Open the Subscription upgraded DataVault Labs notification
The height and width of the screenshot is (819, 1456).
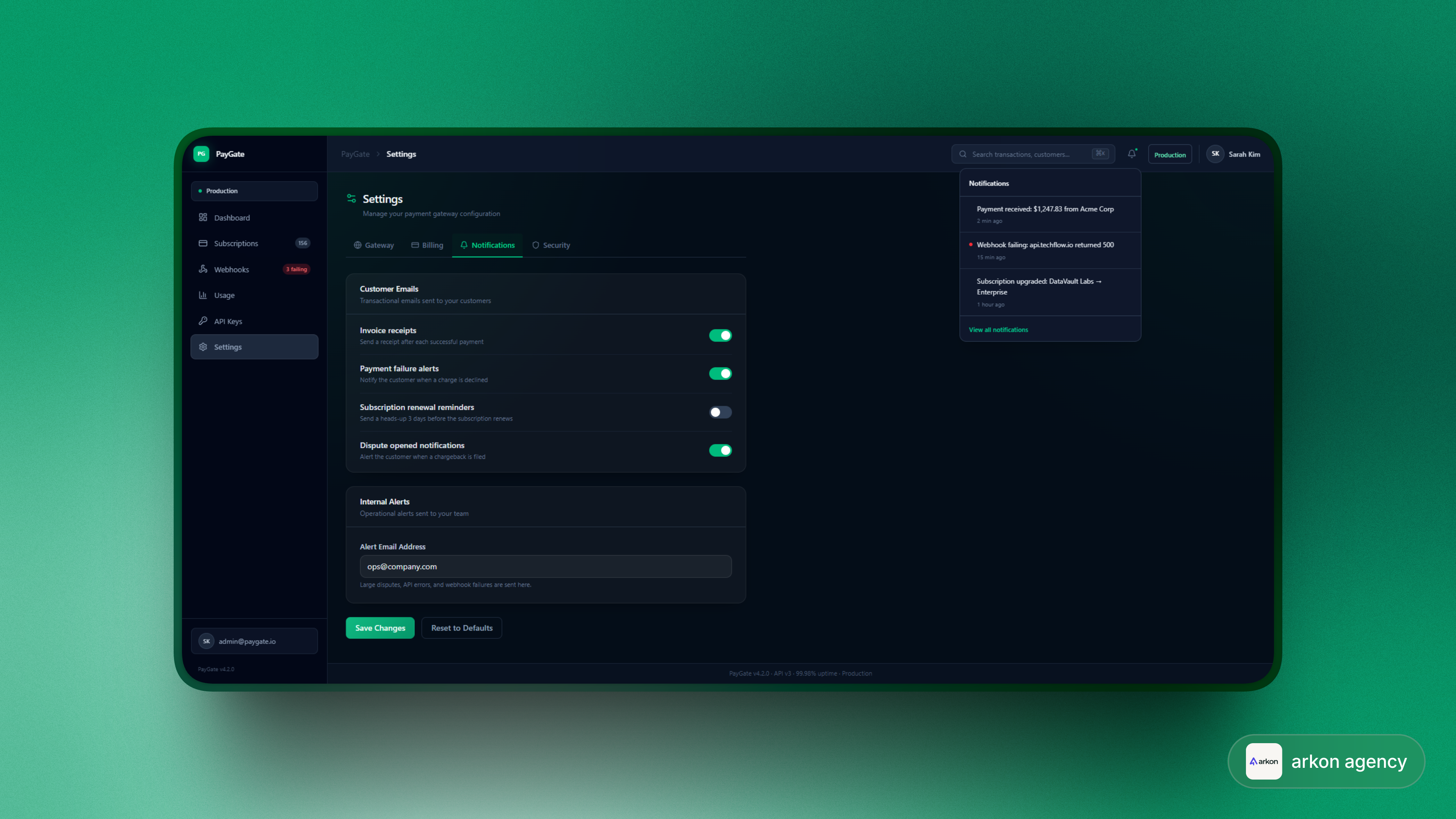(x=1050, y=292)
